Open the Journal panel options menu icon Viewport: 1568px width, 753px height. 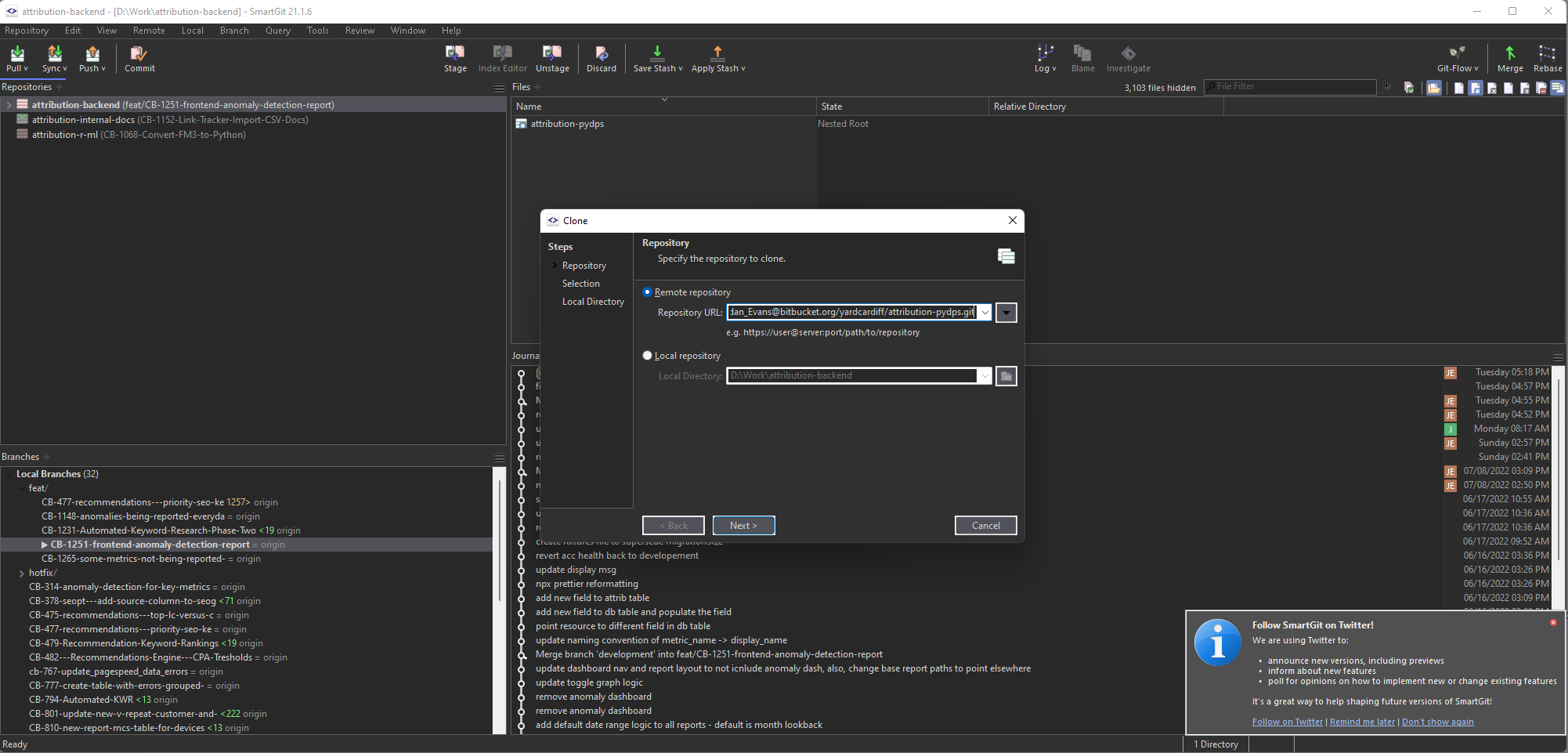coord(1558,356)
